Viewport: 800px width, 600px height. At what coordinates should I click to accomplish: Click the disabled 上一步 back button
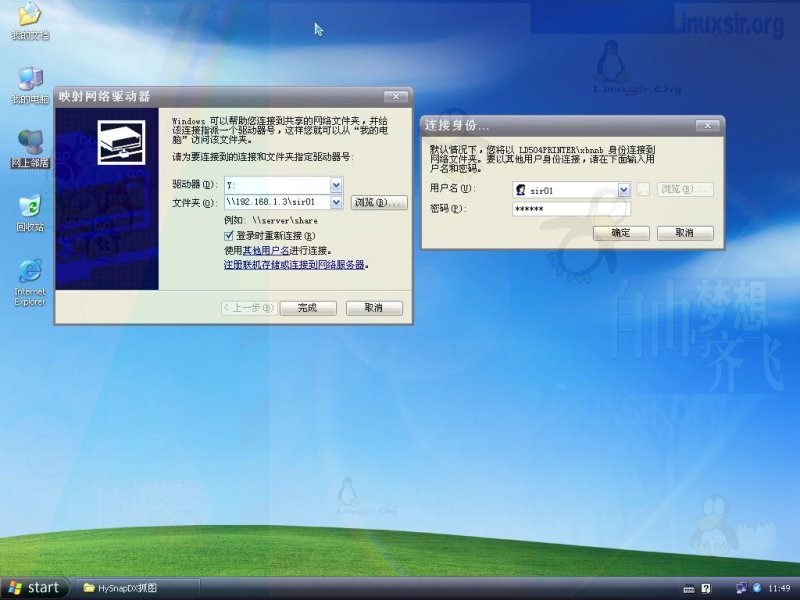pyautogui.click(x=249, y=308)
